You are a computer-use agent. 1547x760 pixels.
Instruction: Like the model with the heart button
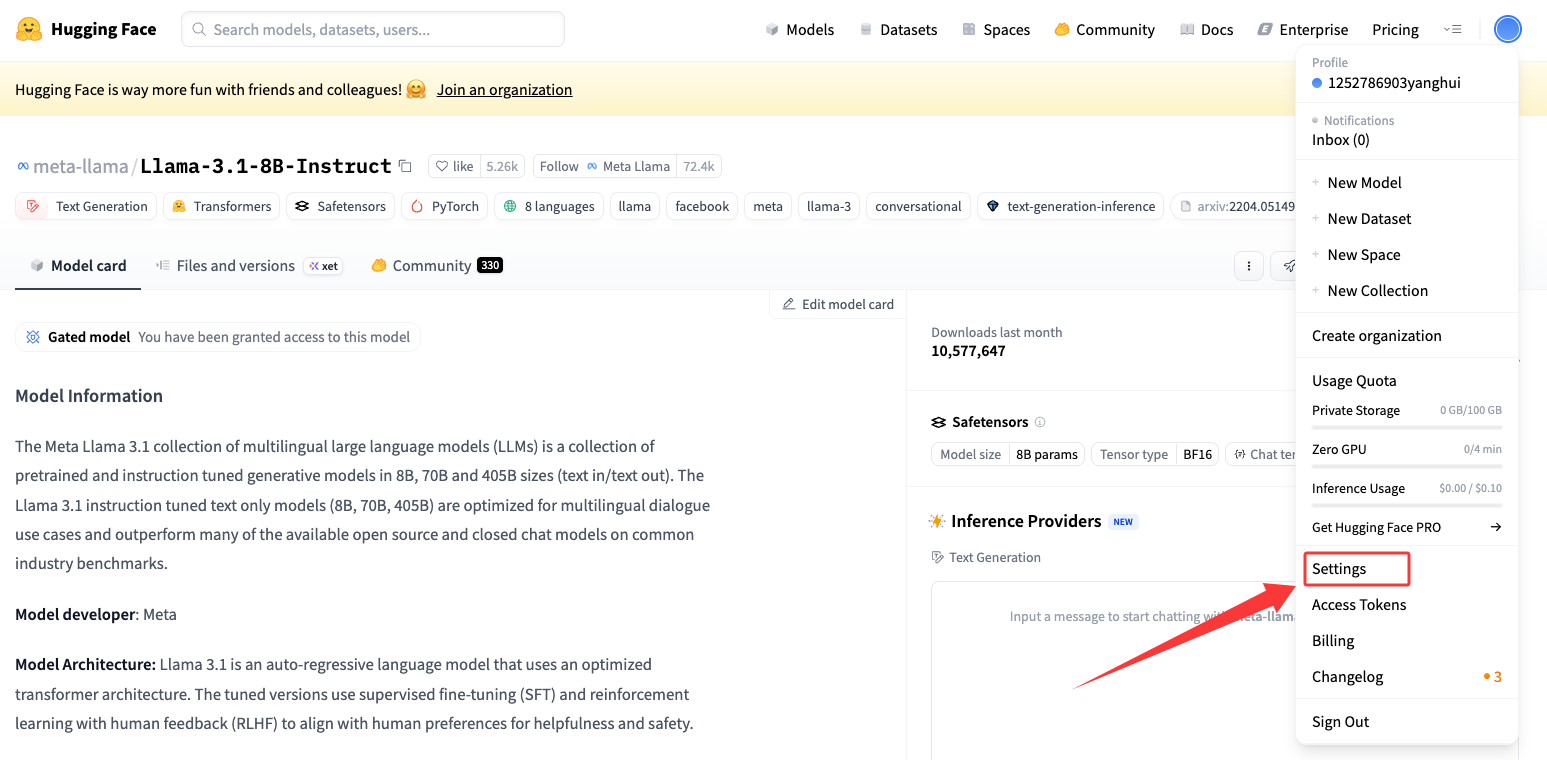(455, 166)
